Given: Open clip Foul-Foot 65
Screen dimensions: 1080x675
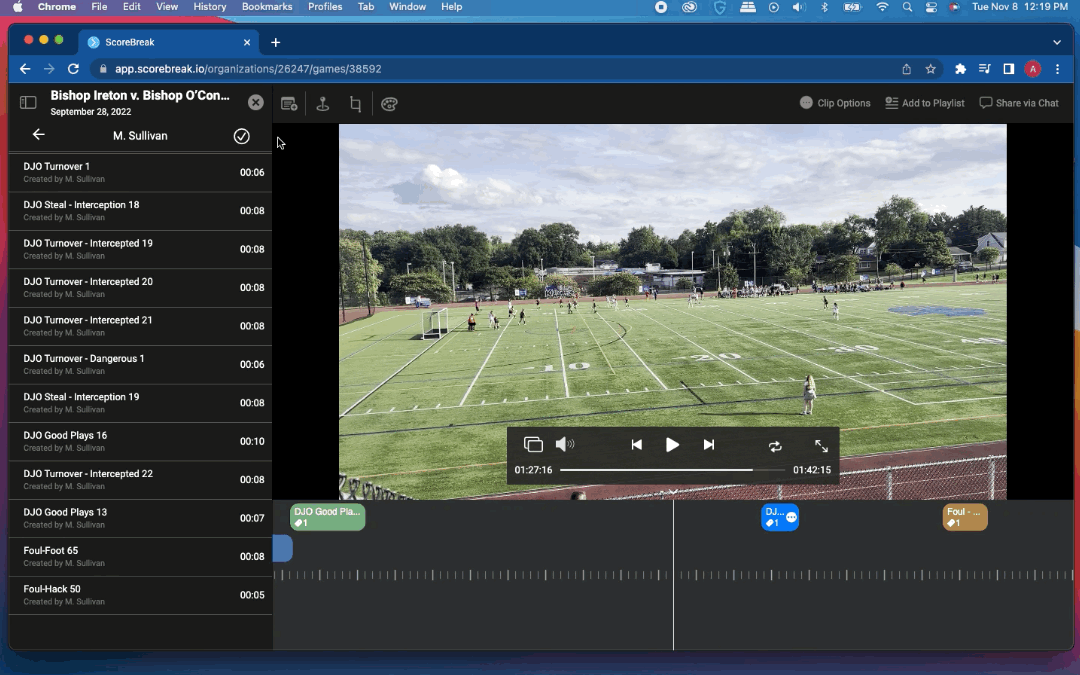Looking at the screenshot, I should [x=140, y=557].
